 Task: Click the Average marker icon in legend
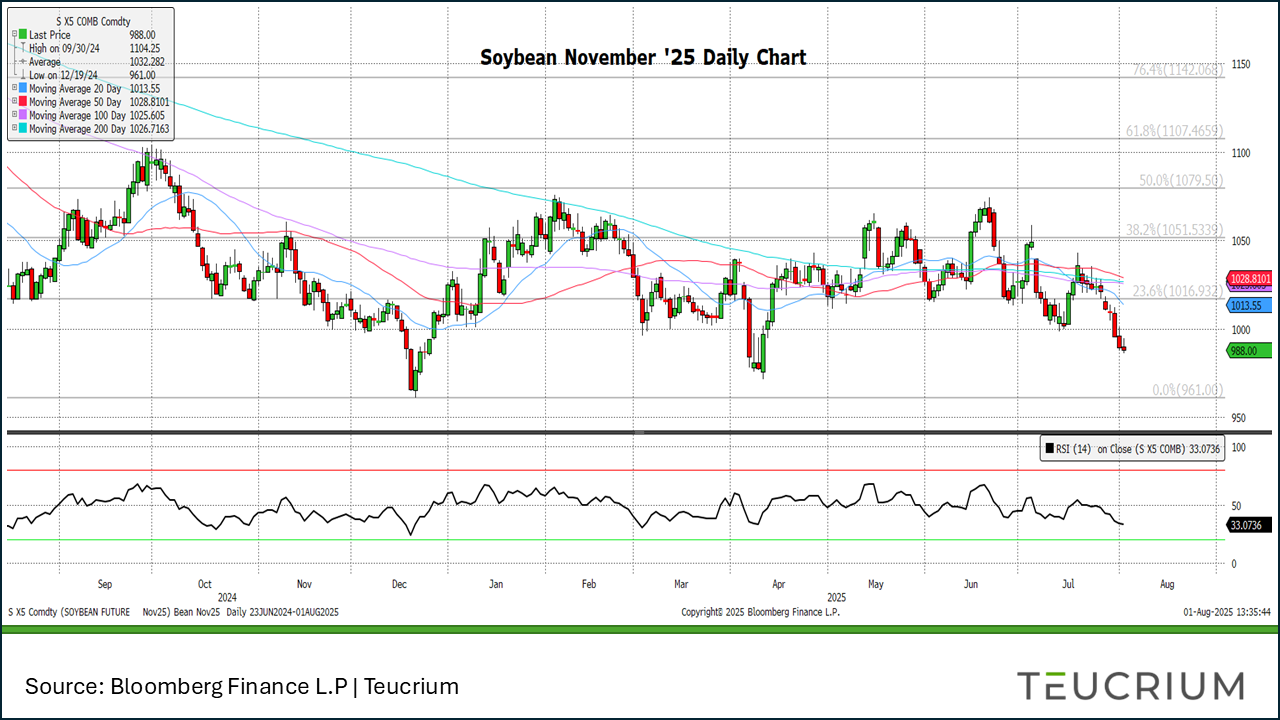[23, 61]
